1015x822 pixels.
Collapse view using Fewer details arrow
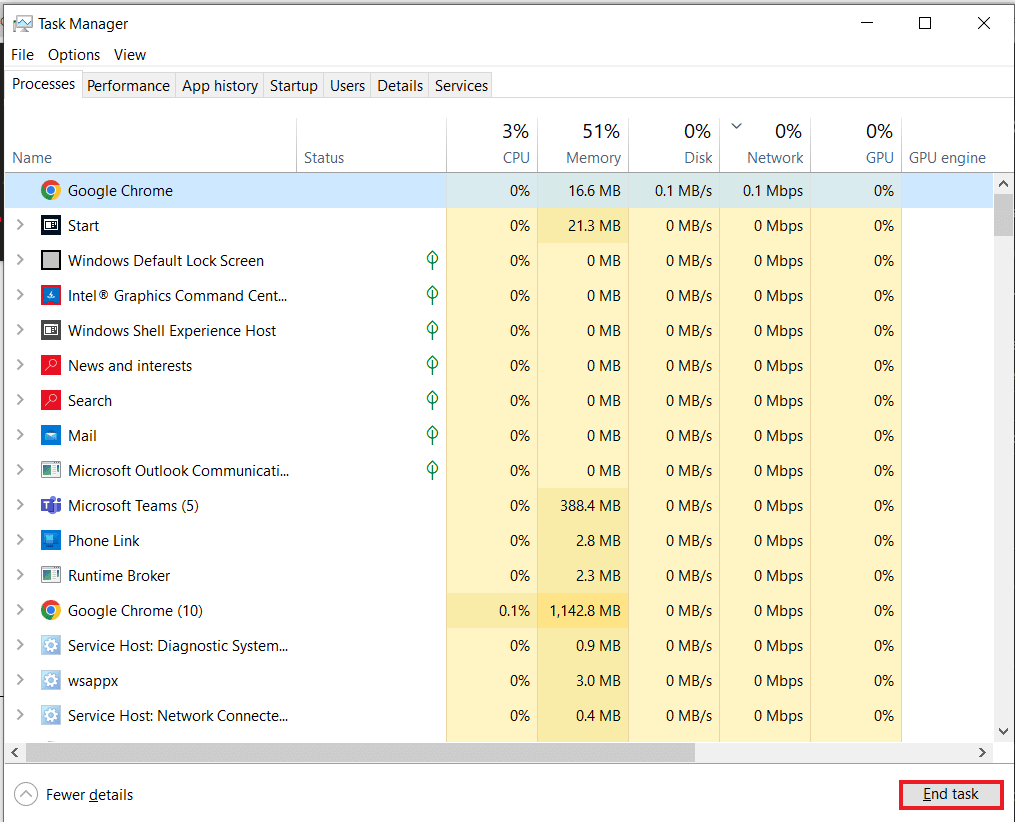(x=27, y=795)
